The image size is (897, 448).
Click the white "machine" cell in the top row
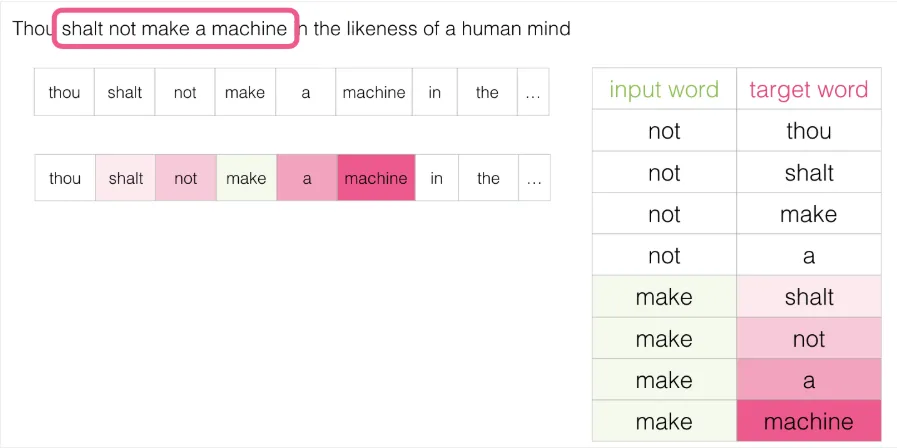coord(374,93)
